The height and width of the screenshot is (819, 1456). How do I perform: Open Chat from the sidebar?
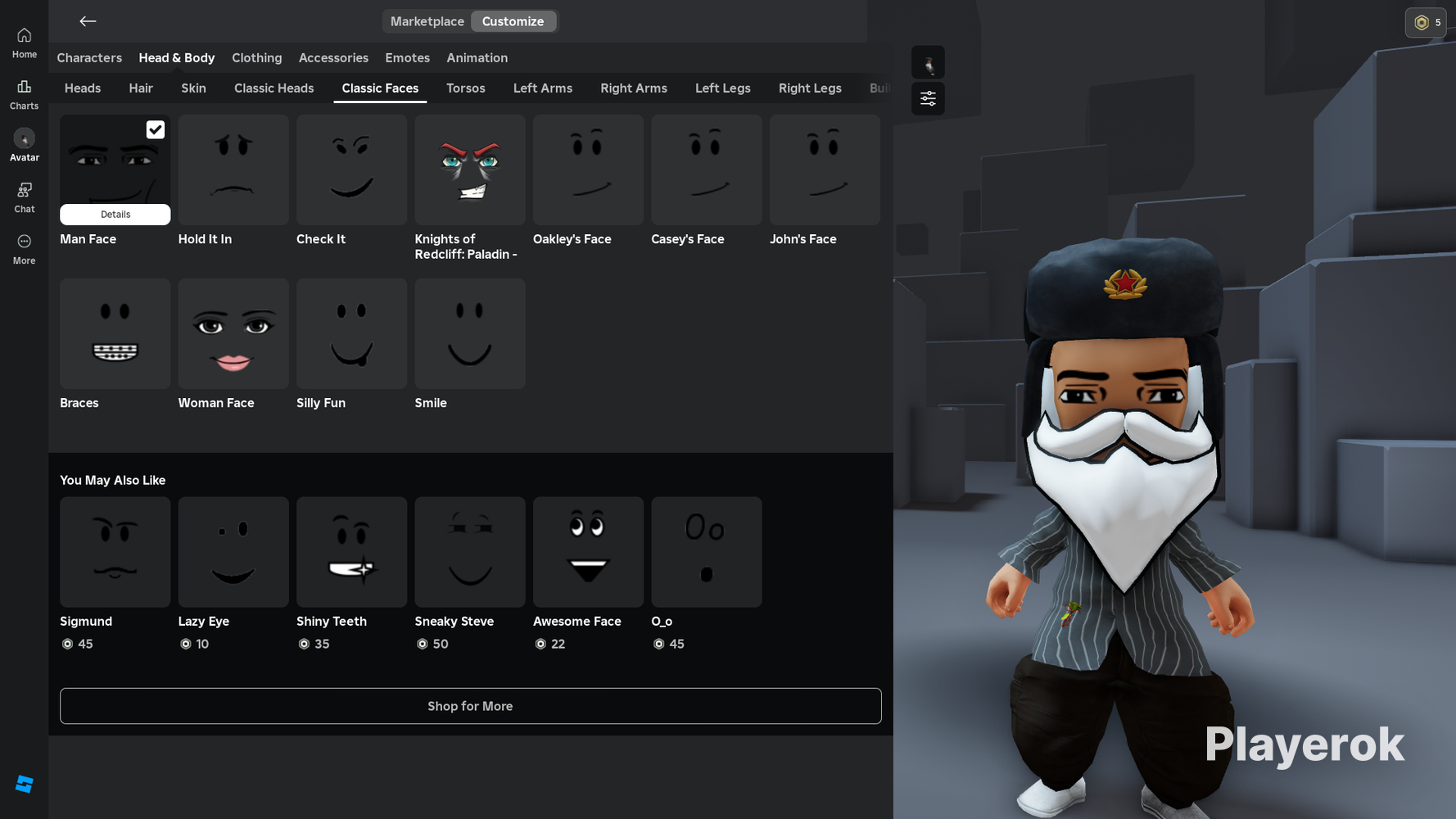point(24,197)
